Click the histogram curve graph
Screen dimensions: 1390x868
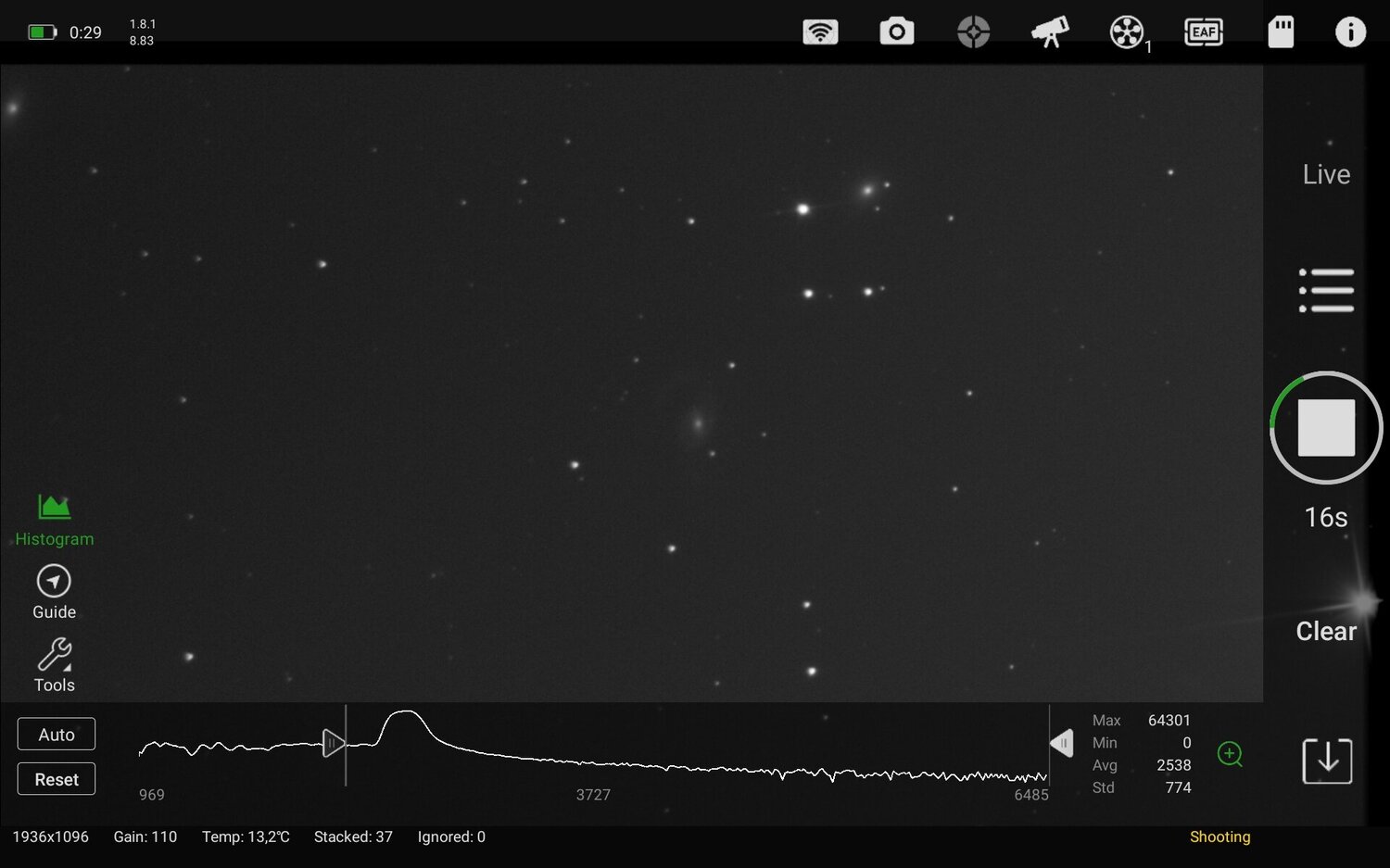593,746
